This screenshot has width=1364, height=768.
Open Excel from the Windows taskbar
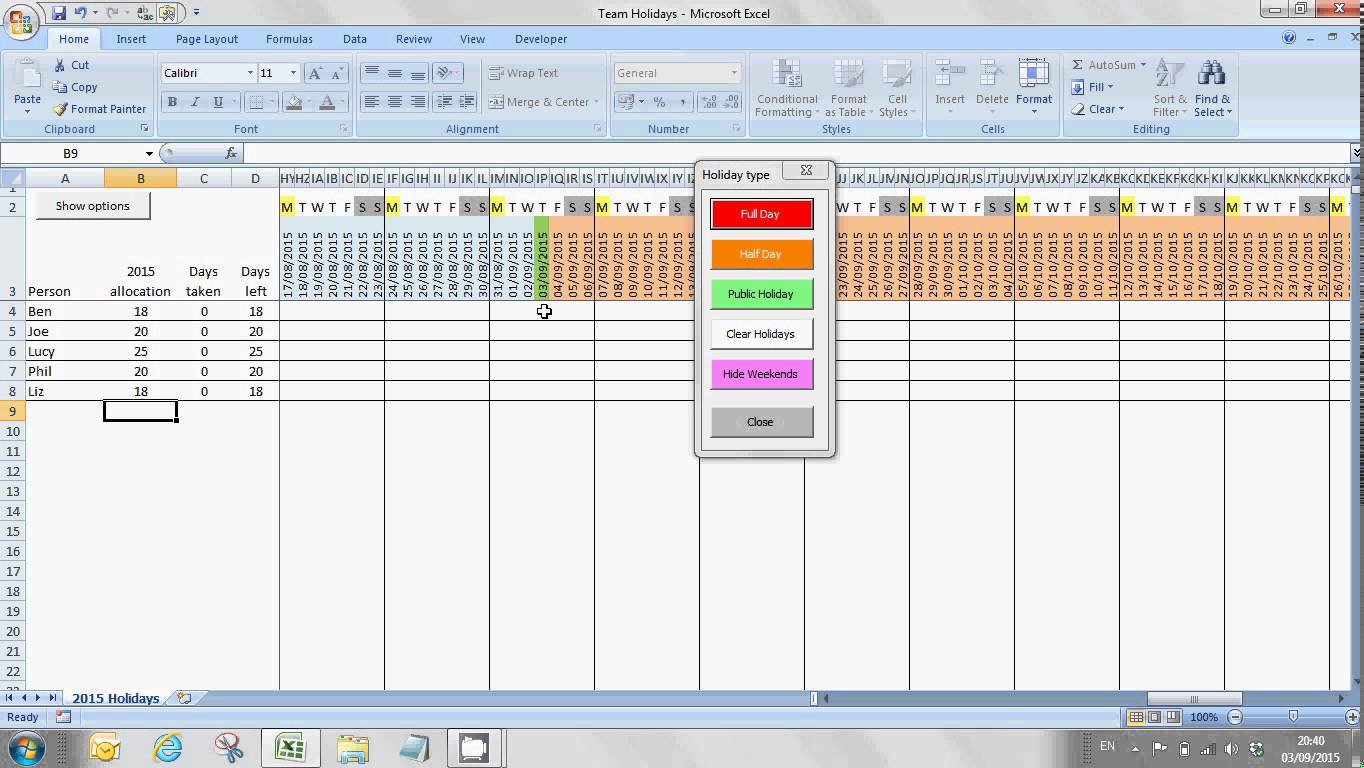coord(290,747)
